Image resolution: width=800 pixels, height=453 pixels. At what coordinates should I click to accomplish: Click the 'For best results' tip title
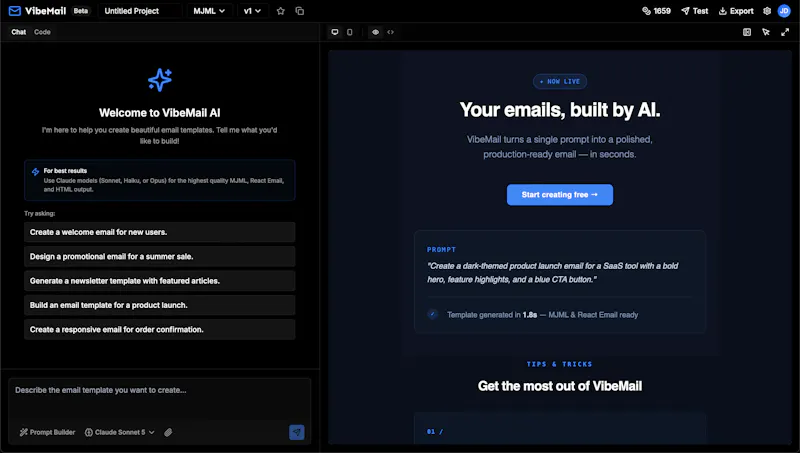[65, 171]
